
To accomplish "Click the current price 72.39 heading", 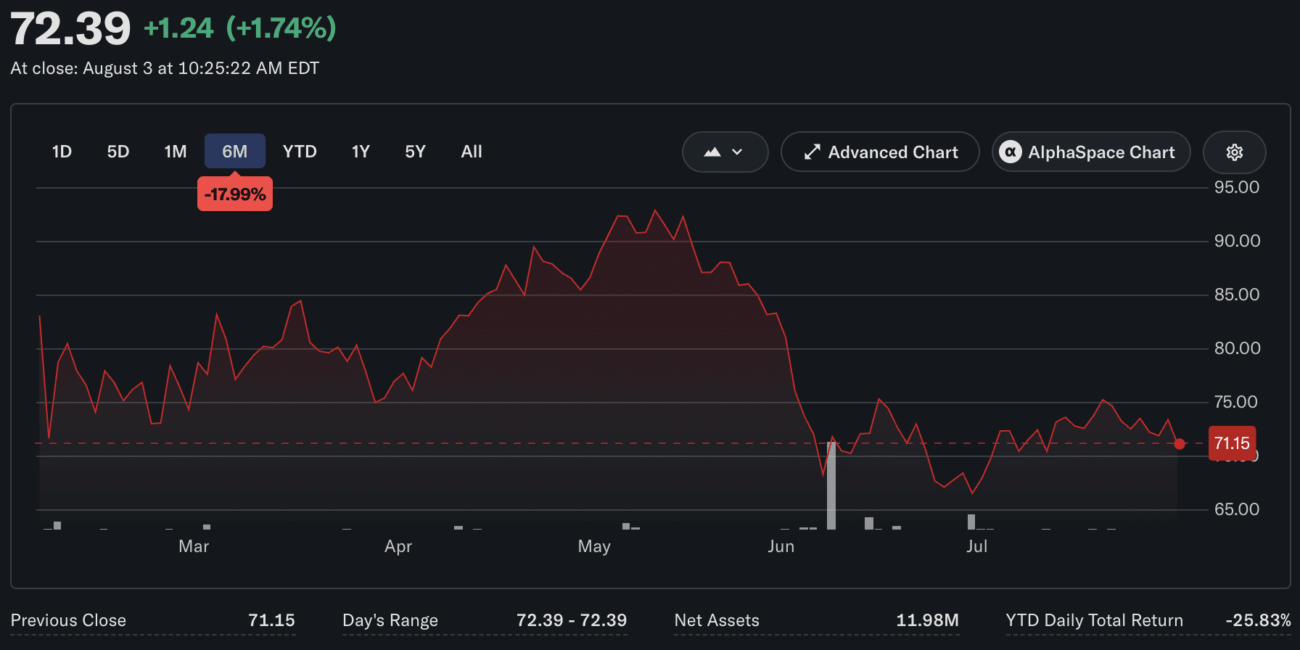I will (x=70, y=28).
